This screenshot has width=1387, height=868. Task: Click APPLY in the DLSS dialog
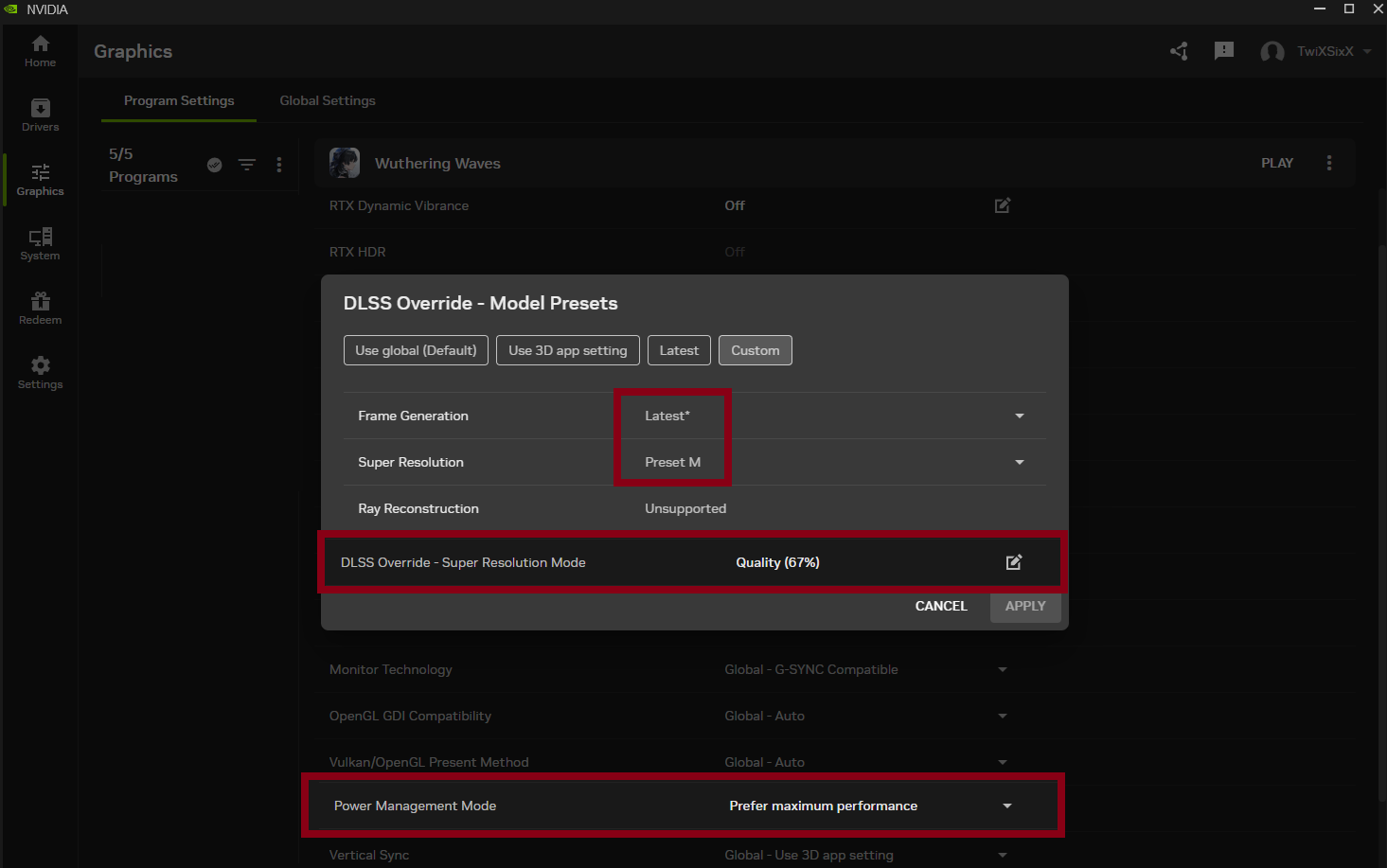coord(1025,607)
